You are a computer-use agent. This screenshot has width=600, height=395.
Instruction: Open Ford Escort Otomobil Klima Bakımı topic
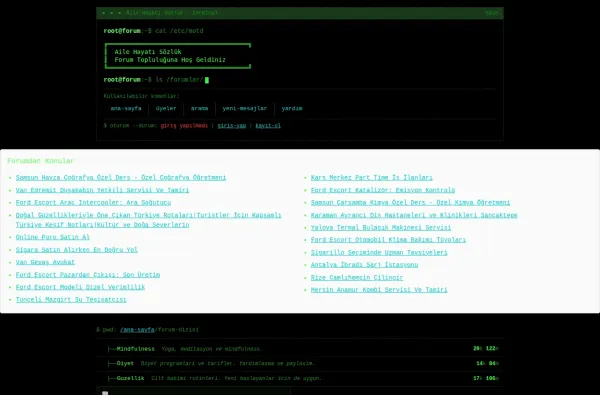click(388, 240)
